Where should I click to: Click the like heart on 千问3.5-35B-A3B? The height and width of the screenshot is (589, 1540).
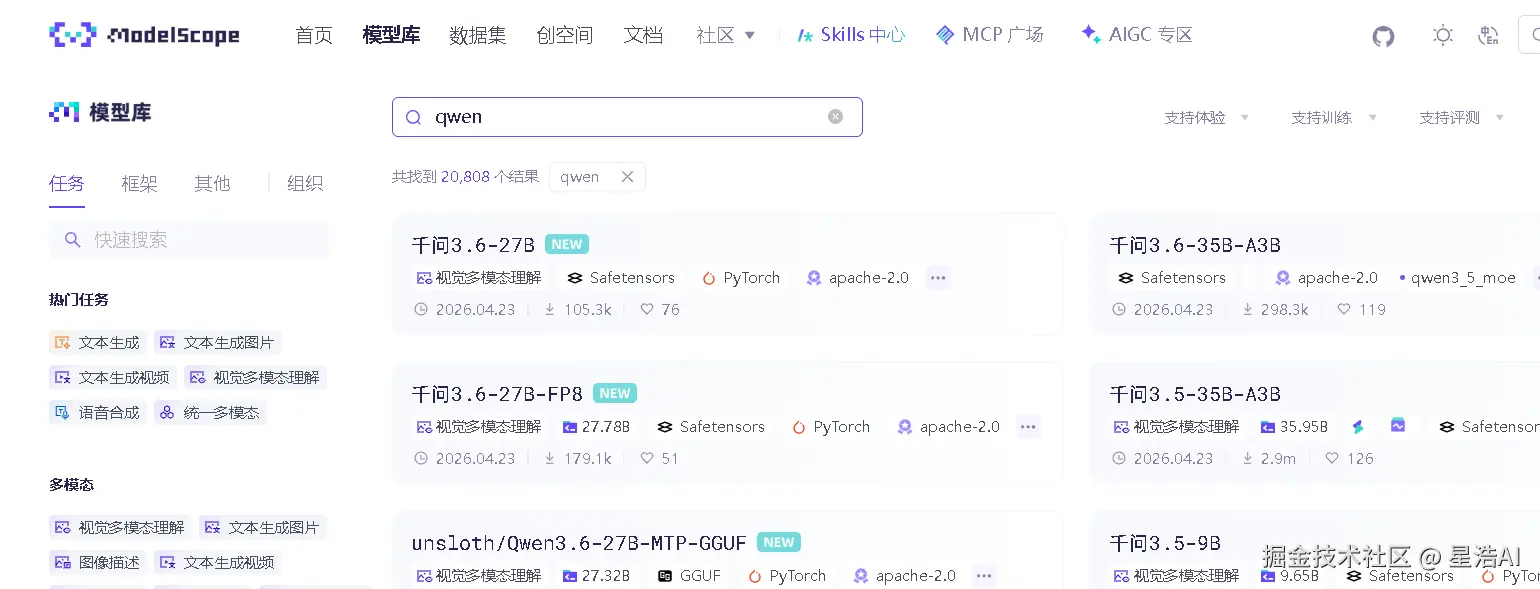point(1332,459)
